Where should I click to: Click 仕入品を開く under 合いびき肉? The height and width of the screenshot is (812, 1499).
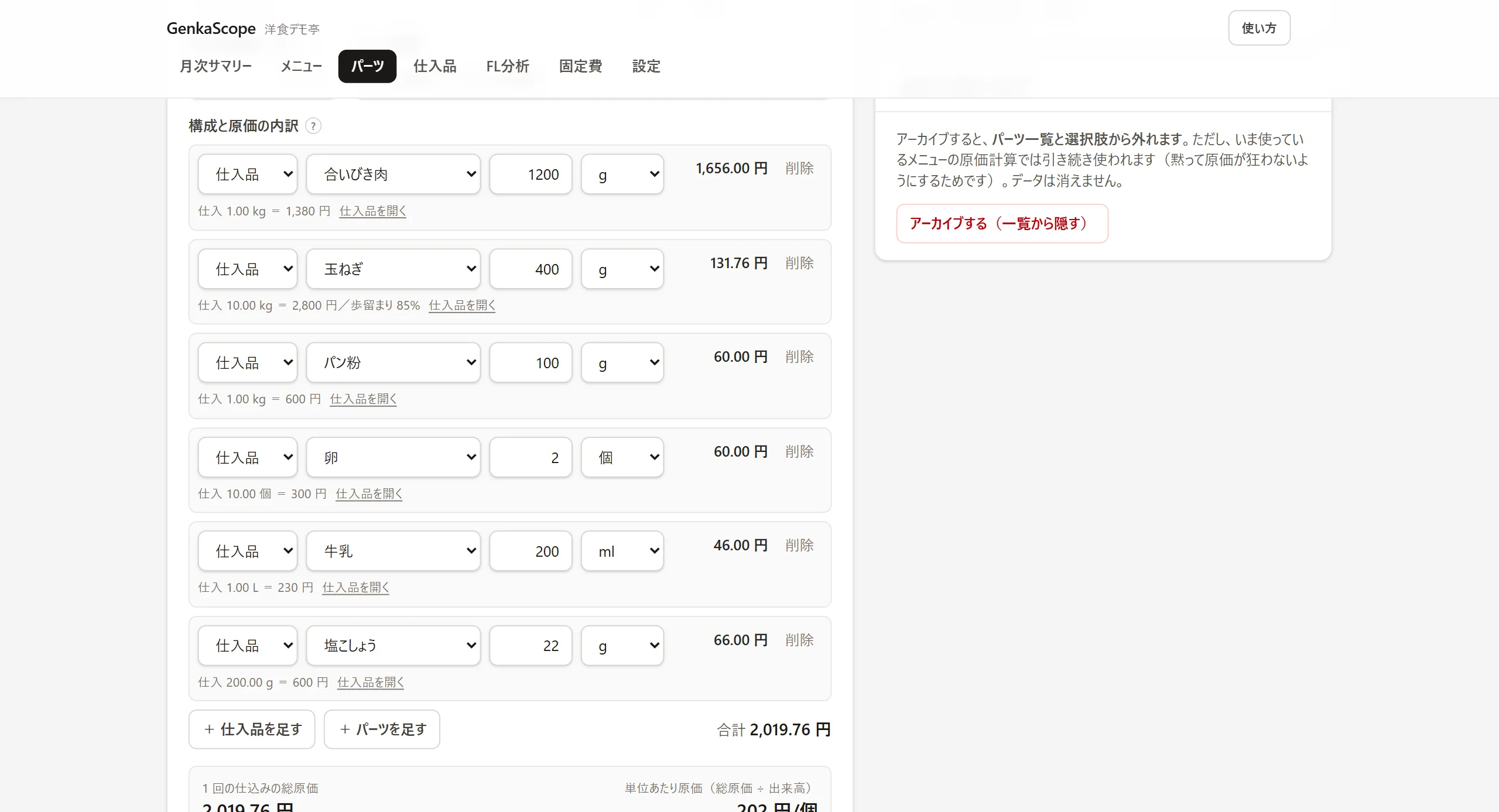373,211
